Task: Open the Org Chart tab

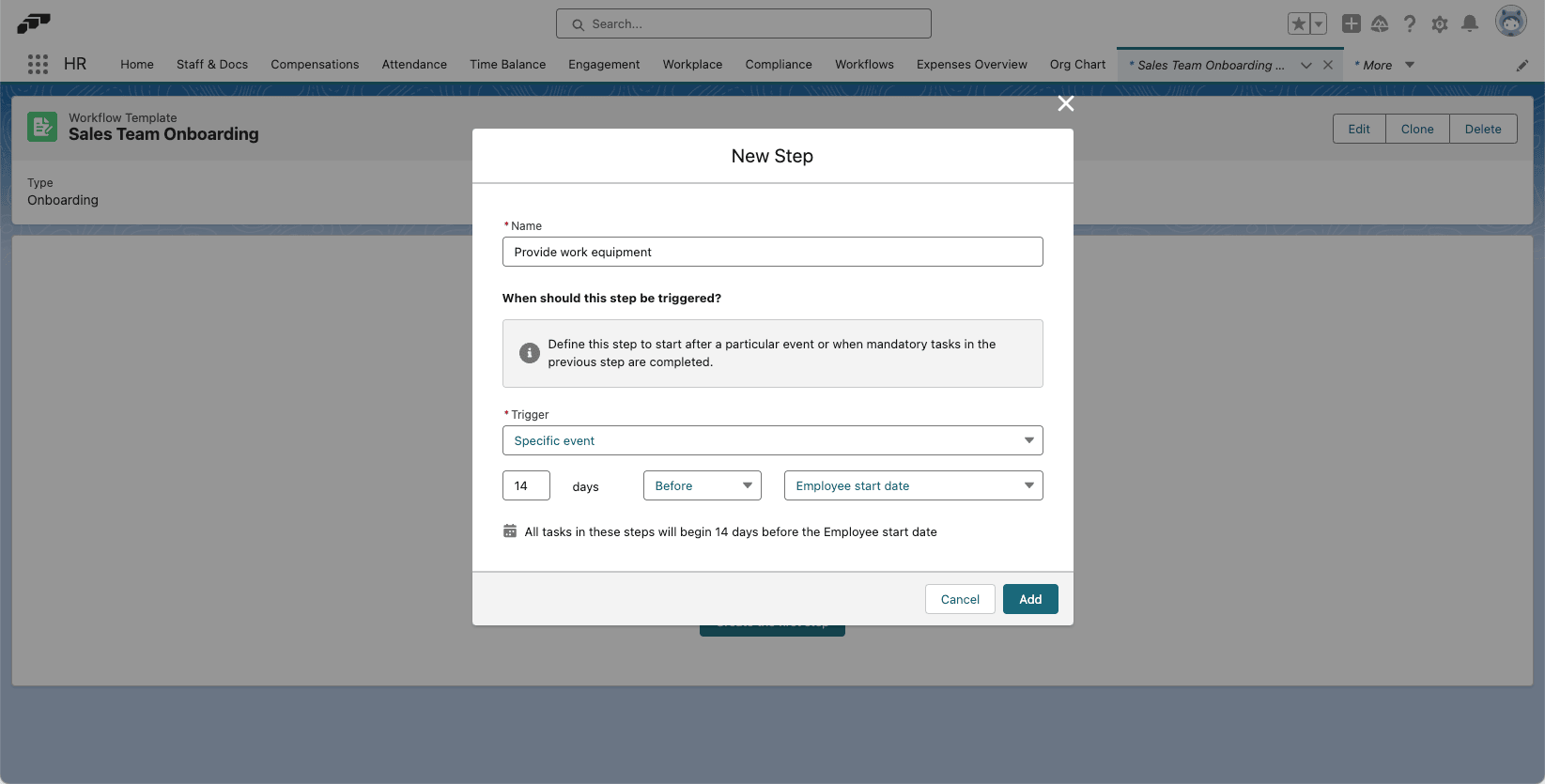Action: (1077, 64)
